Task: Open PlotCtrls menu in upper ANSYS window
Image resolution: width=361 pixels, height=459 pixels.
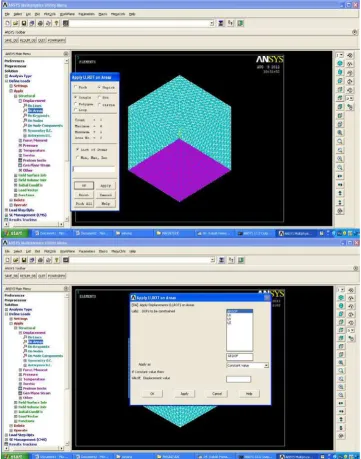Action: pyautogui.click(x=50, y=14)
